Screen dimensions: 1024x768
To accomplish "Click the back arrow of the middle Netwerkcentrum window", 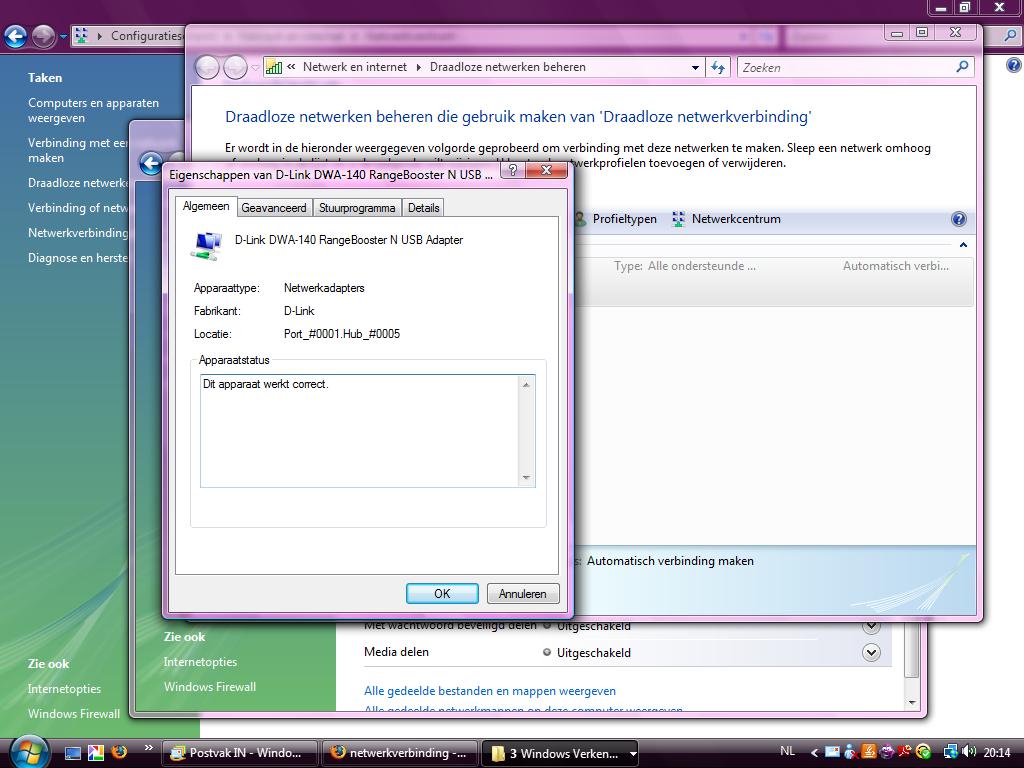I will (151, 163).
